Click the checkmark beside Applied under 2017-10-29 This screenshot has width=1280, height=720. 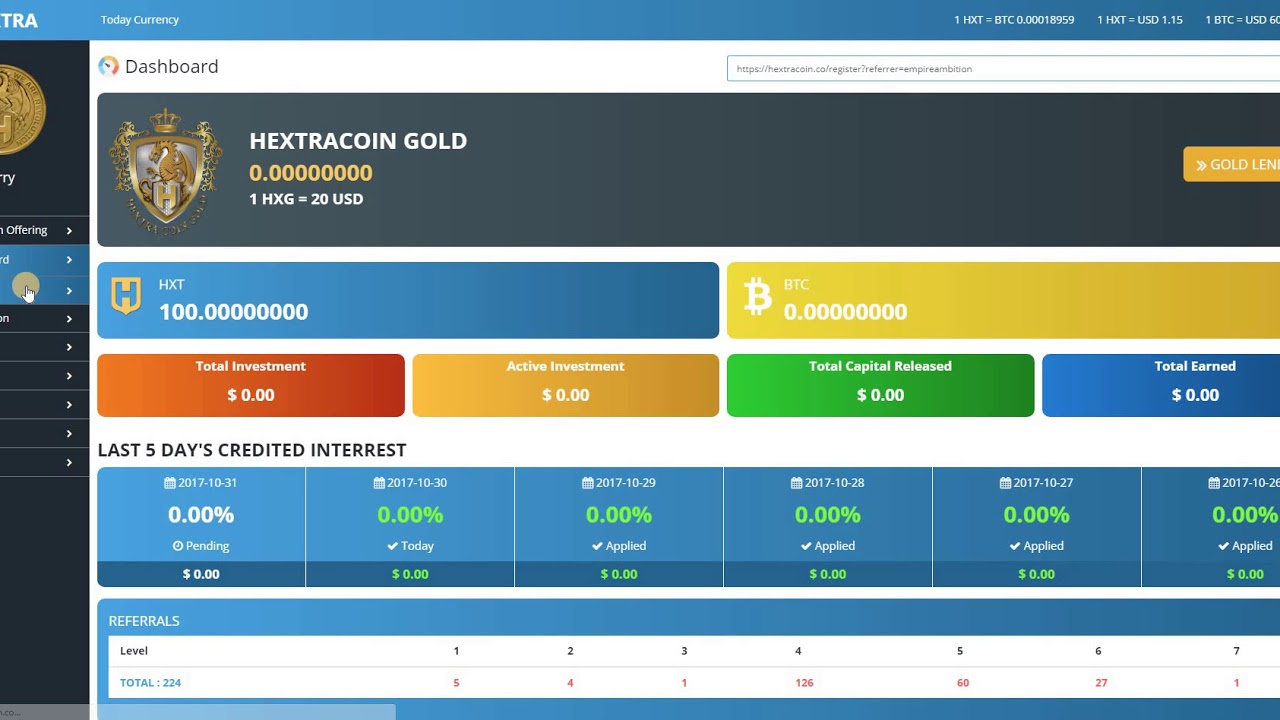point(597,546)
